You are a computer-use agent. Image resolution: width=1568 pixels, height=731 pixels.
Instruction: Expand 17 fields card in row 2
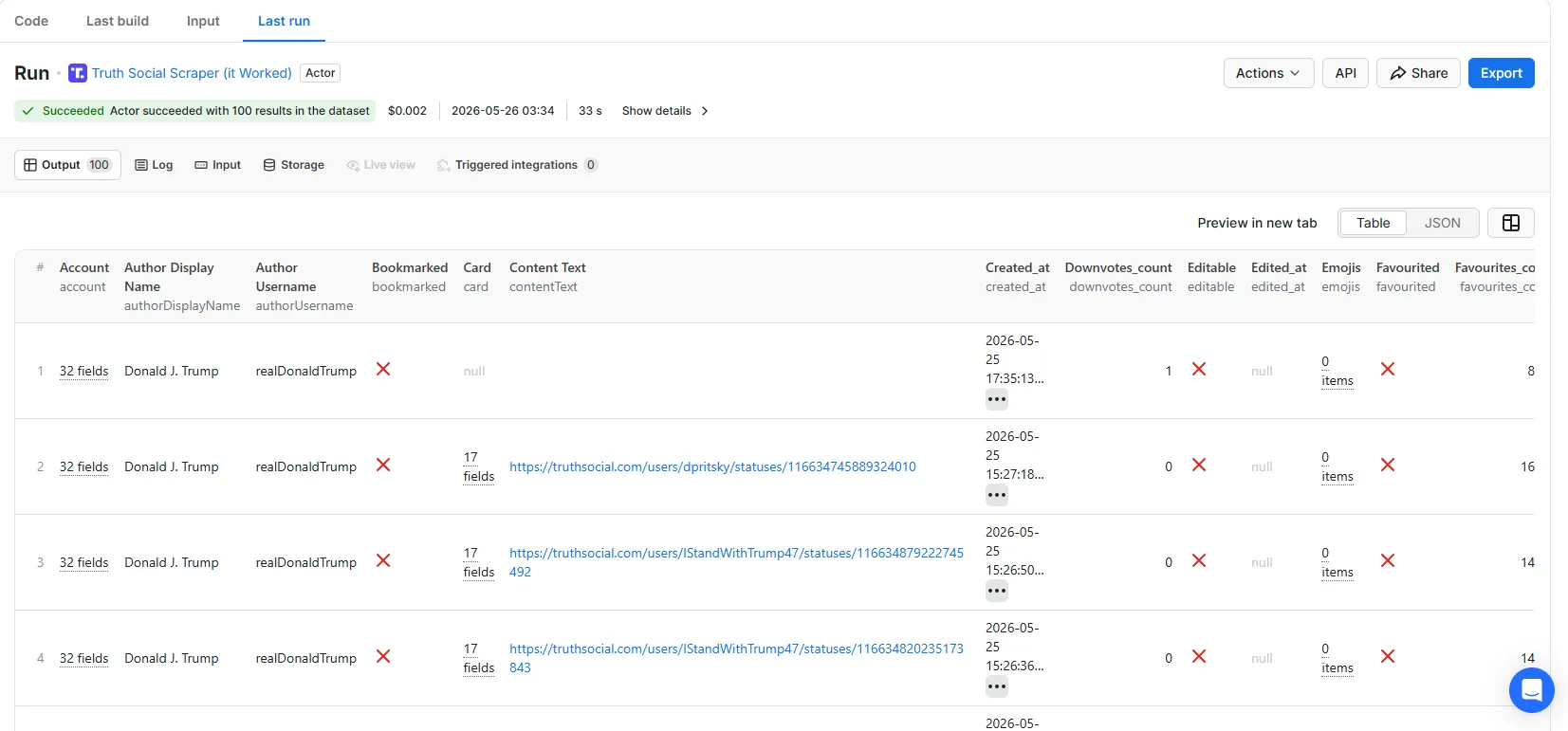tap(478, 466)
